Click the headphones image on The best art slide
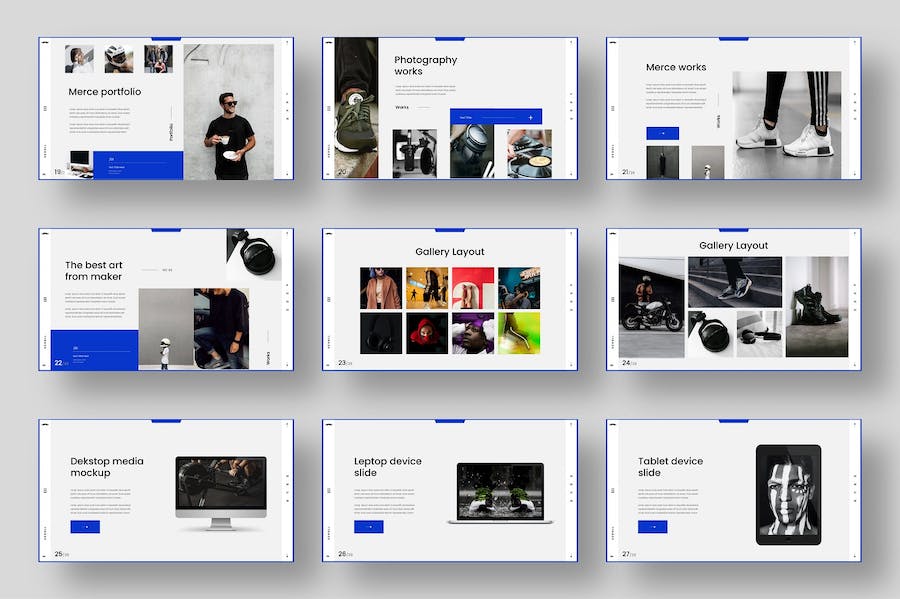Image resolution: width=900 pixels, height=599 pixels. (255, 254)
